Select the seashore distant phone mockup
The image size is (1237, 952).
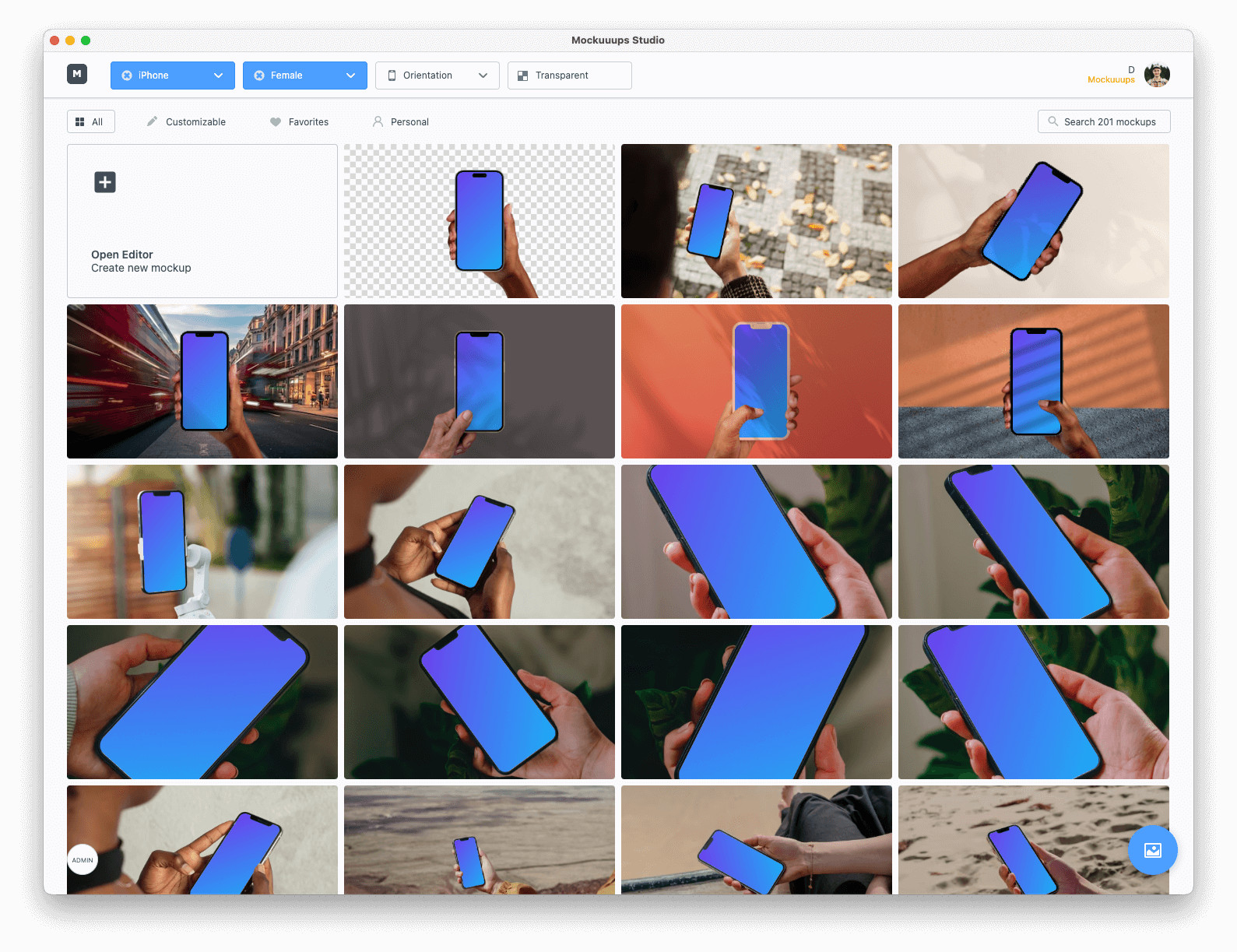tap(480, 840)
